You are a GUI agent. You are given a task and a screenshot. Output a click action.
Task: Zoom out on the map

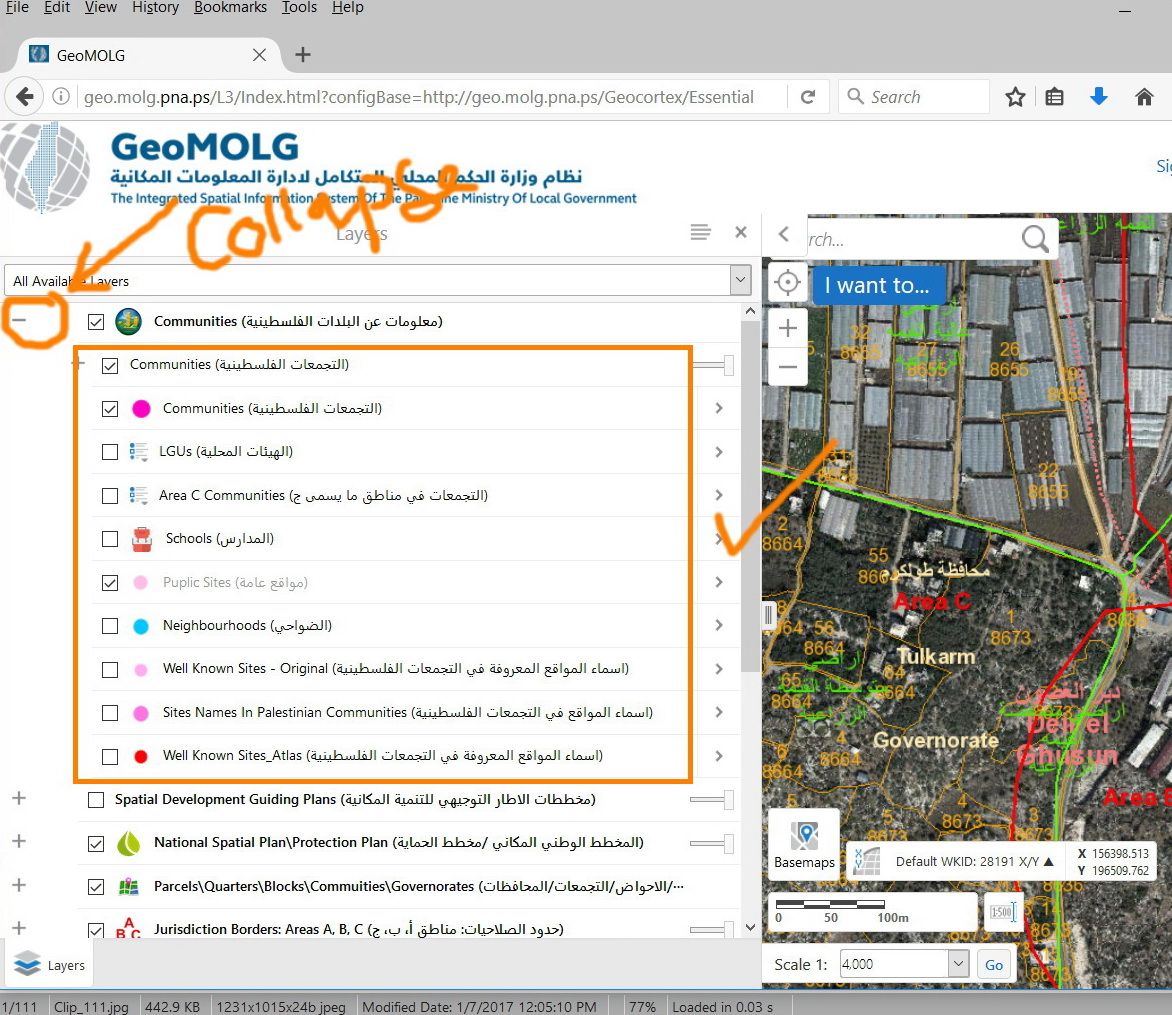(787, 367)
